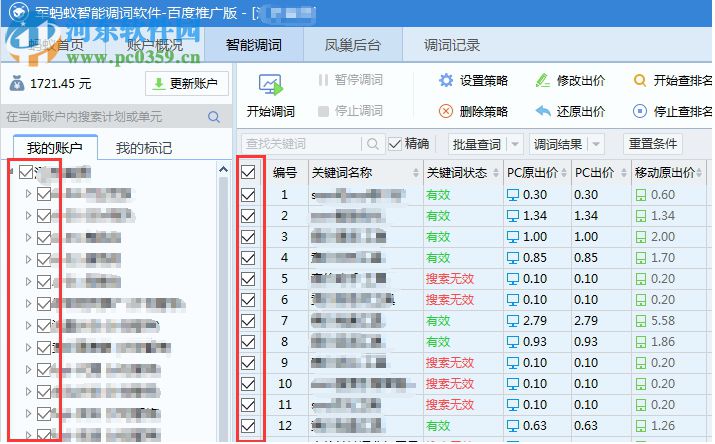Image resolution: width=715 pixels, height=444 pixels.
Task: Uncheck the first plan checkbox in account tree
Action: [44, 194]
